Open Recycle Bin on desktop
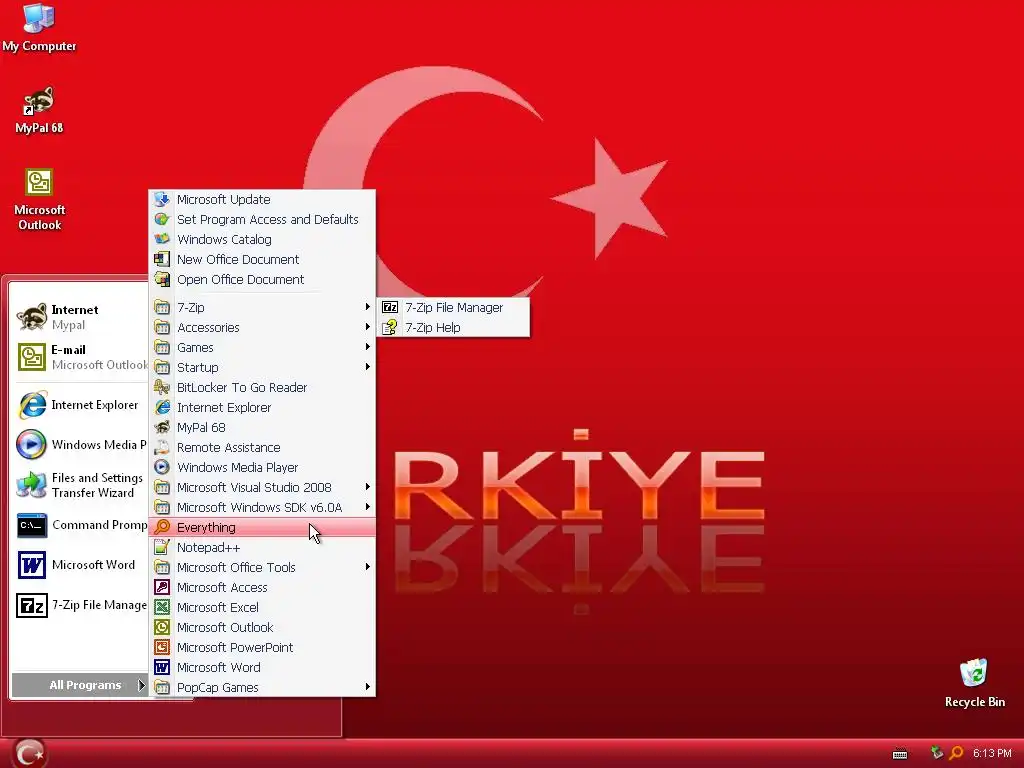The image size is (1024, 768). tap(974, 683)
